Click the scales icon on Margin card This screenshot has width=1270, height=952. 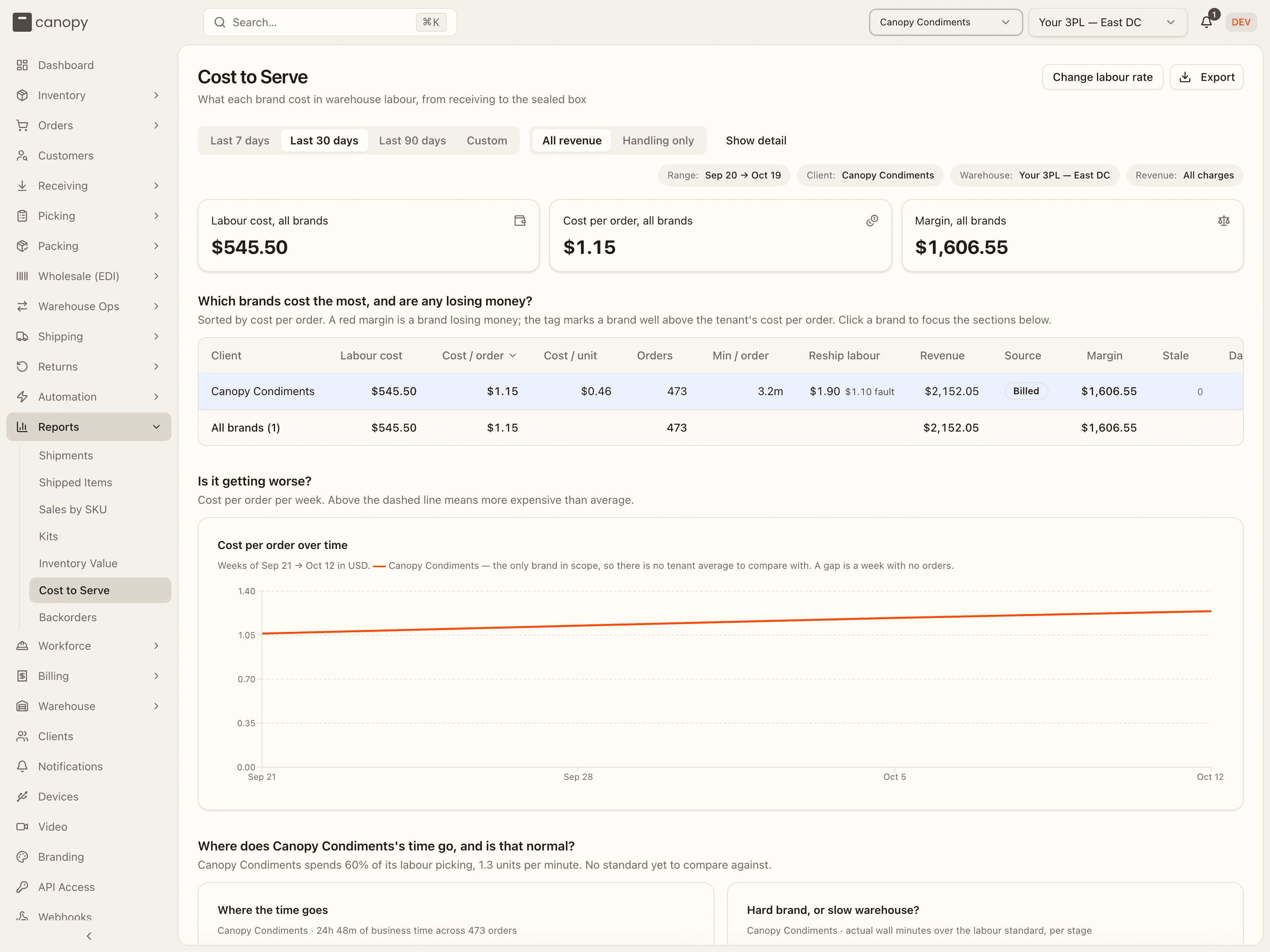pyautogui.click(x=1224, y=221)
